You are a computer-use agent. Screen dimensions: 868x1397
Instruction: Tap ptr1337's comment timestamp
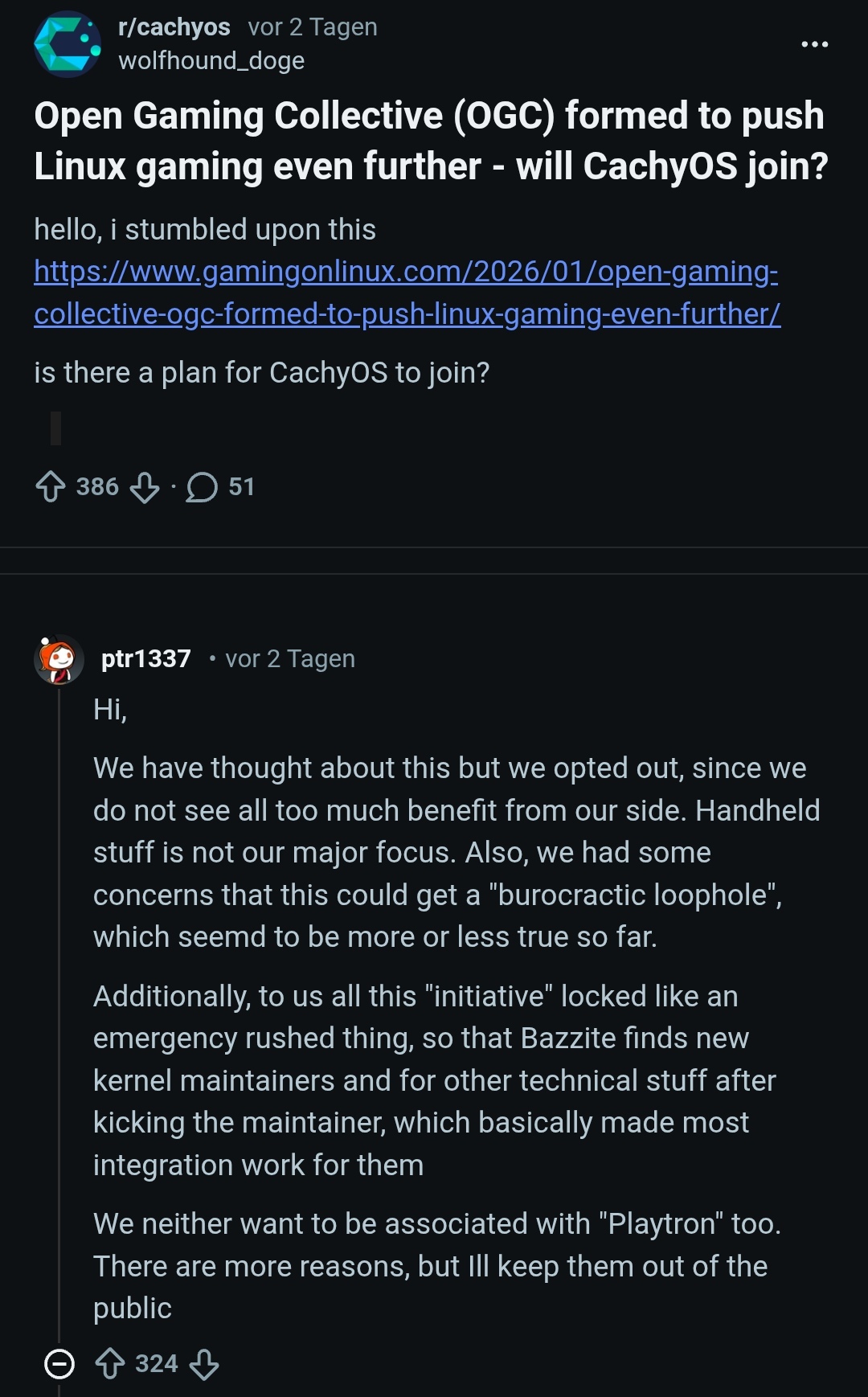point(290,659)
